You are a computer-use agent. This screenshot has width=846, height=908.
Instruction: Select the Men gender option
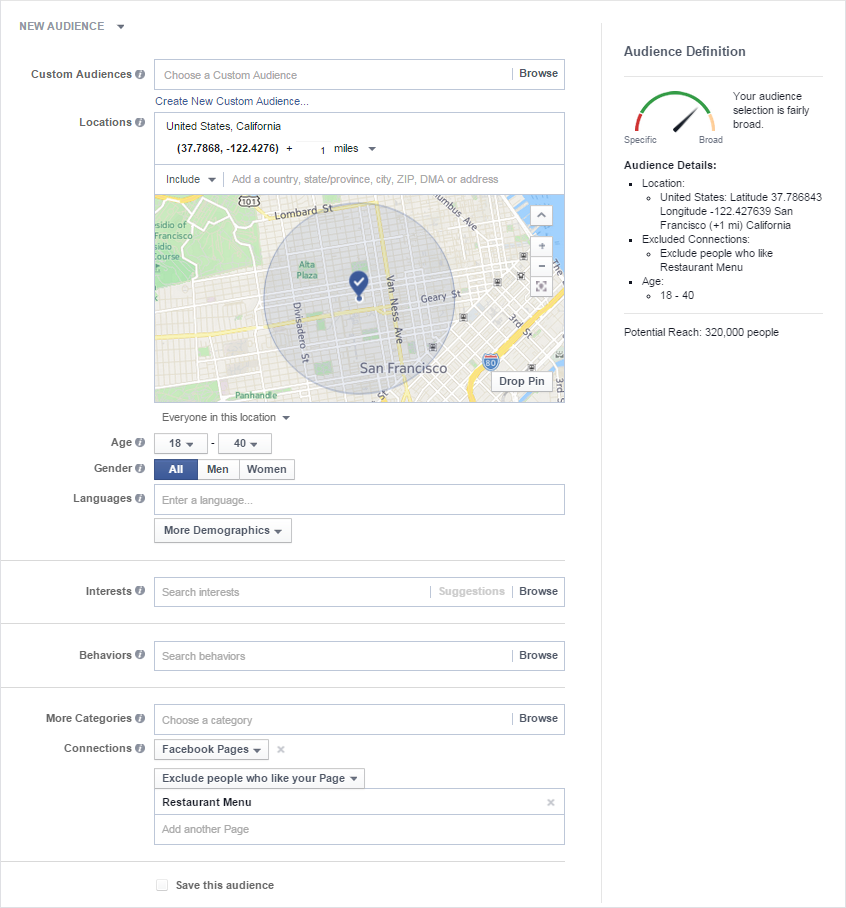click(x=218, y=468)
